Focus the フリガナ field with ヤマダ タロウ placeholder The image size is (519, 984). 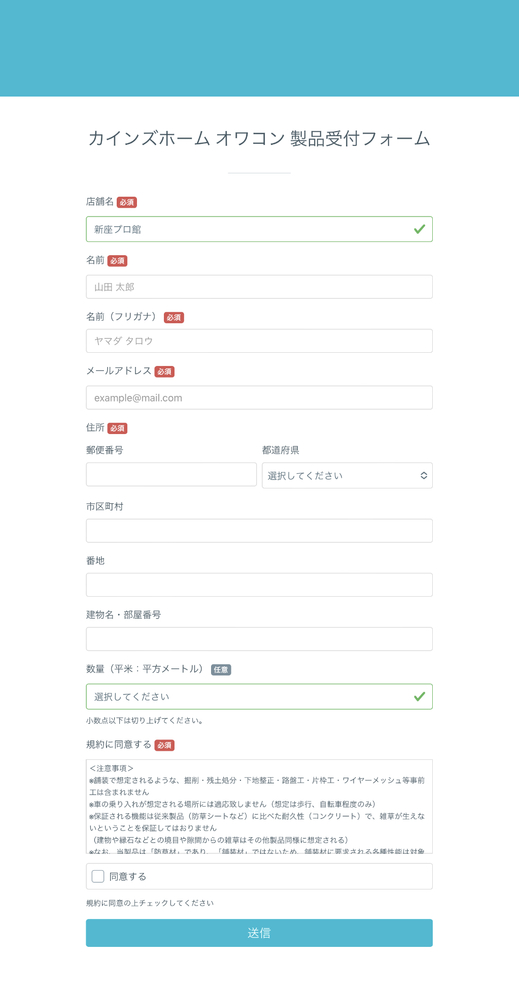click(259, 341)
